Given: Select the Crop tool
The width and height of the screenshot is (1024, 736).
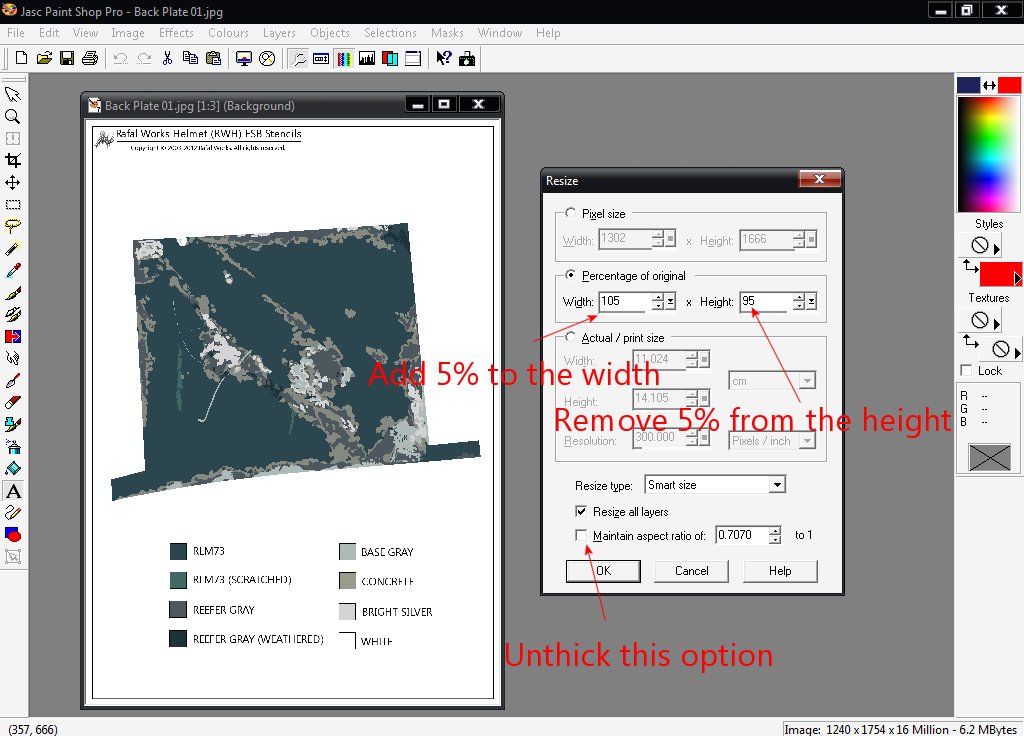Looking at the screenshot, I should pyautogui.click(x=12, y=161).
